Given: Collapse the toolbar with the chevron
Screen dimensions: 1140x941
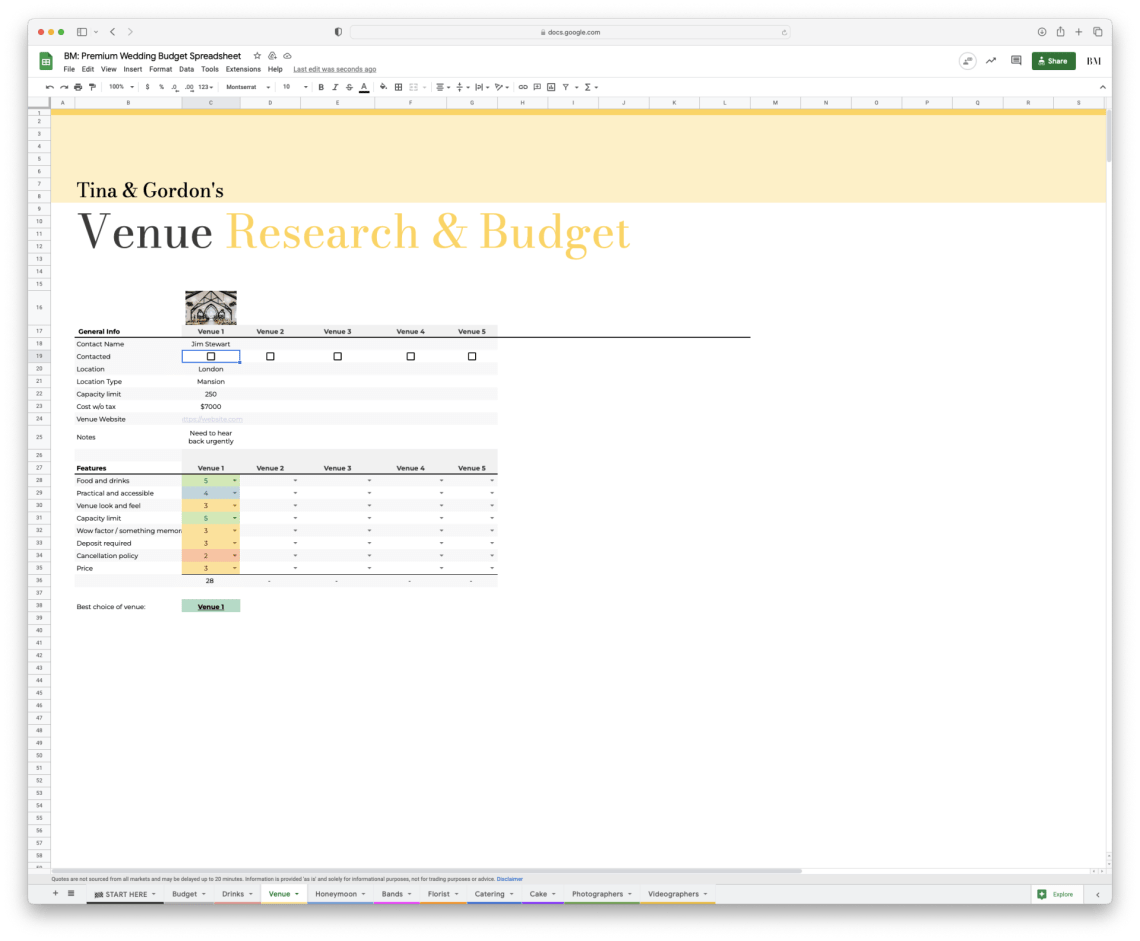Looking at the screenshot, I should [x=1102, y=87].
